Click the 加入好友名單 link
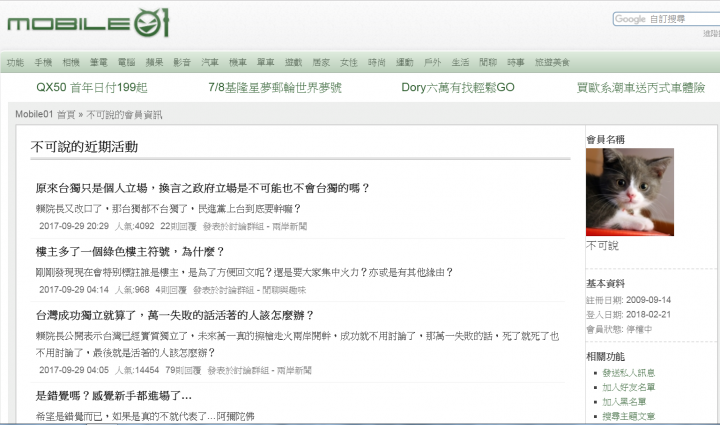This screenshot has height=425, width=720. [x=629, y=387]
